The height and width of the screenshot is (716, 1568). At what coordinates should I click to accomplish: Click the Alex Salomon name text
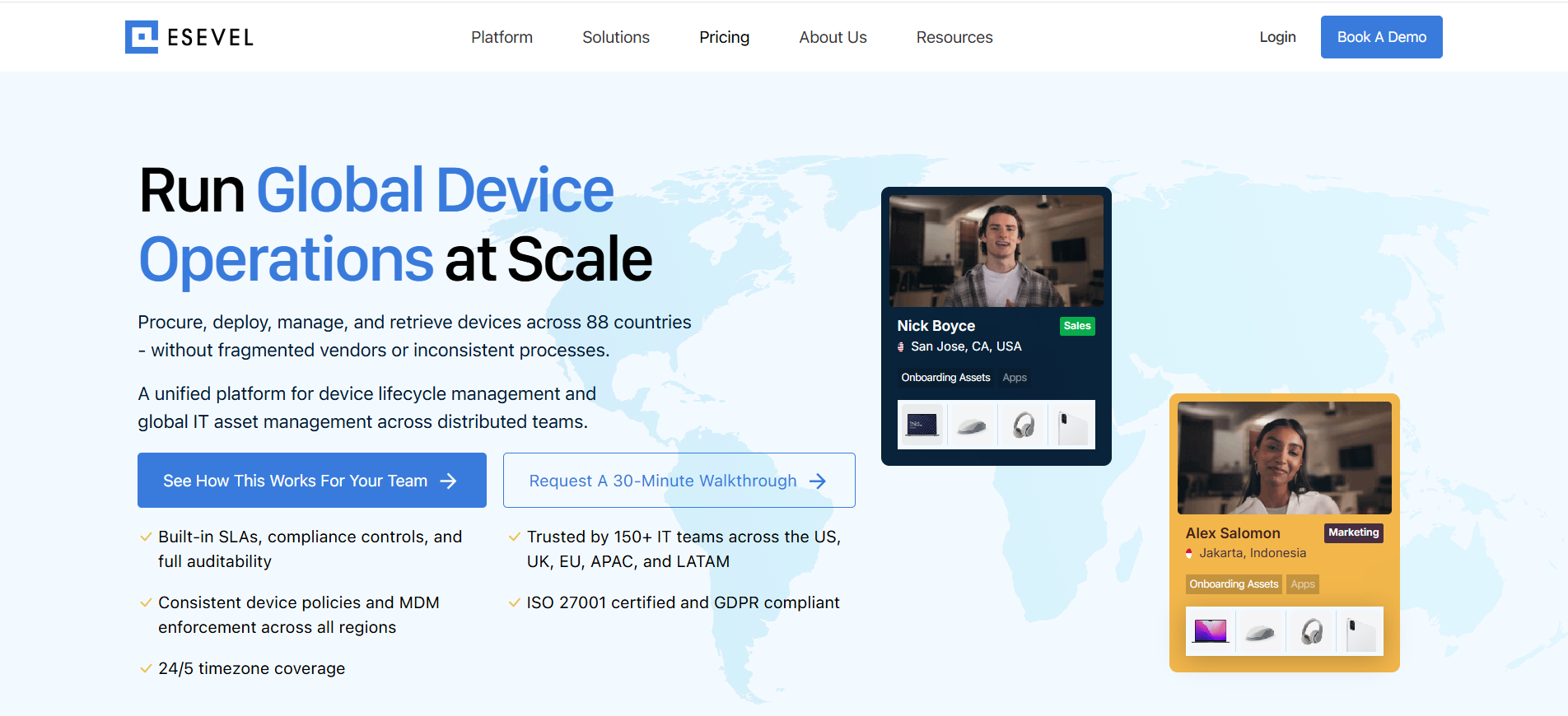click(1233, 533)
